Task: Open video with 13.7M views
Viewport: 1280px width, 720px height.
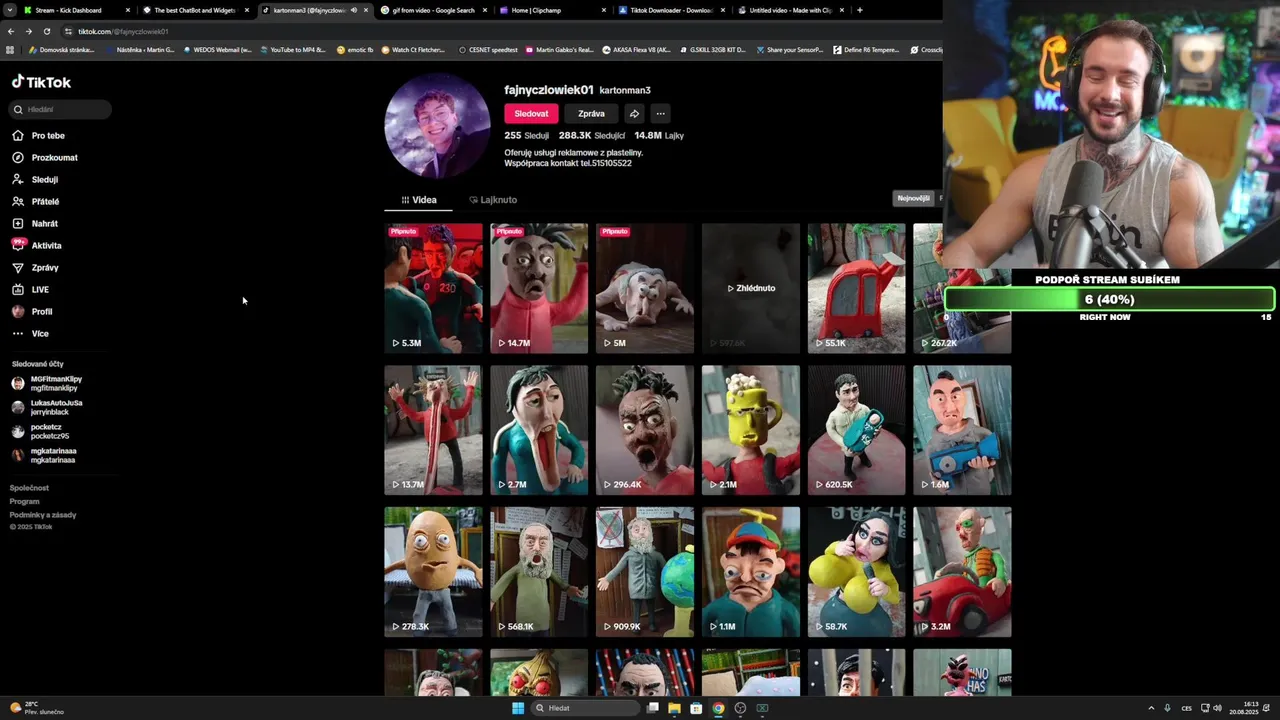Action: [433, 430]
